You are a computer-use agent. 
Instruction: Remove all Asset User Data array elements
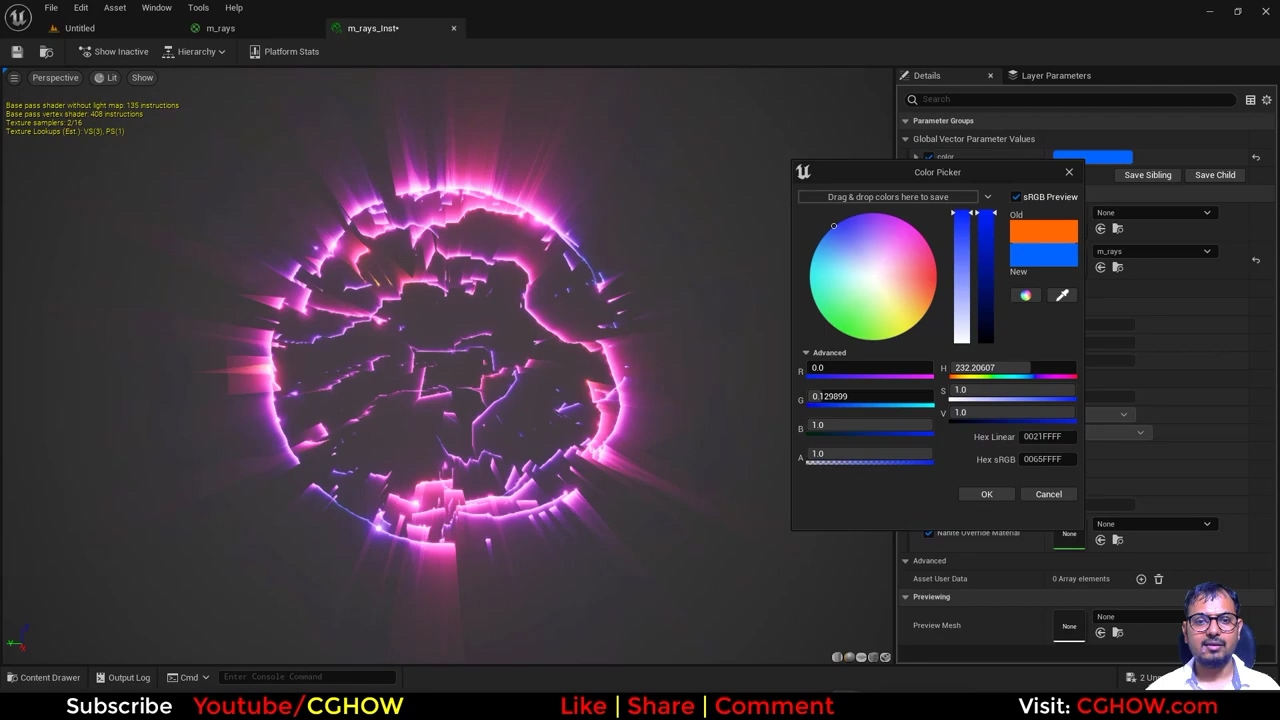point(1159,579)
